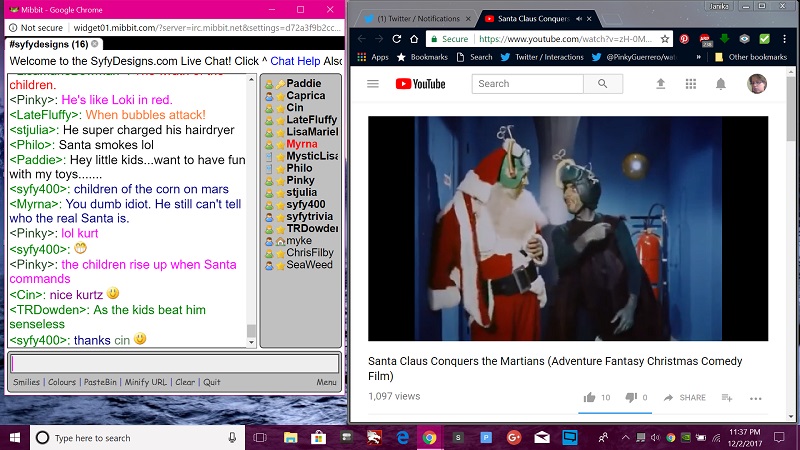Click Minify URL in Mibbit
This screenshot has width=800, height=450.
(x=145, y=382)
